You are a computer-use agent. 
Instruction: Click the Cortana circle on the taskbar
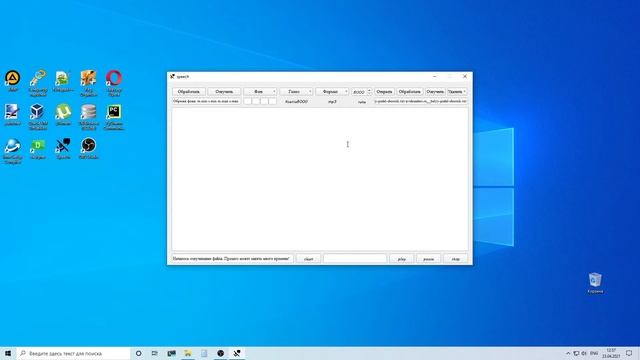point(138,353)
